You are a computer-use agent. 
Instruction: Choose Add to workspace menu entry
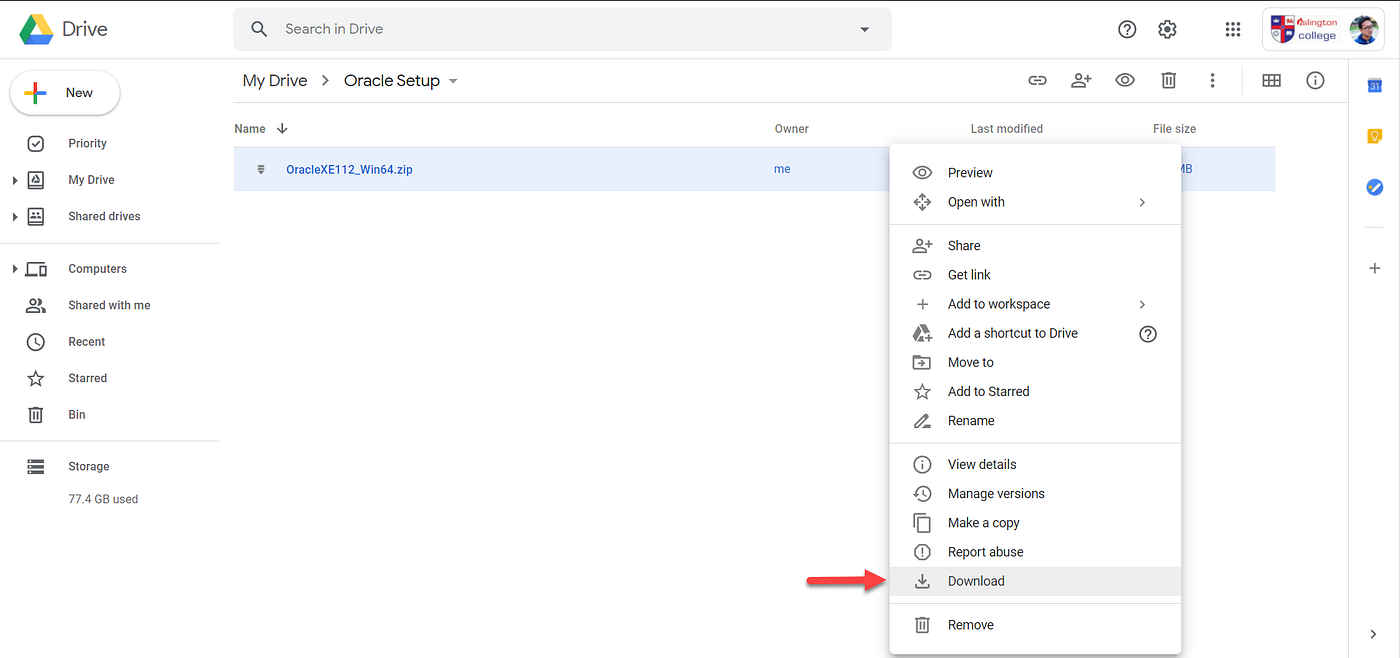(1035, 304)
